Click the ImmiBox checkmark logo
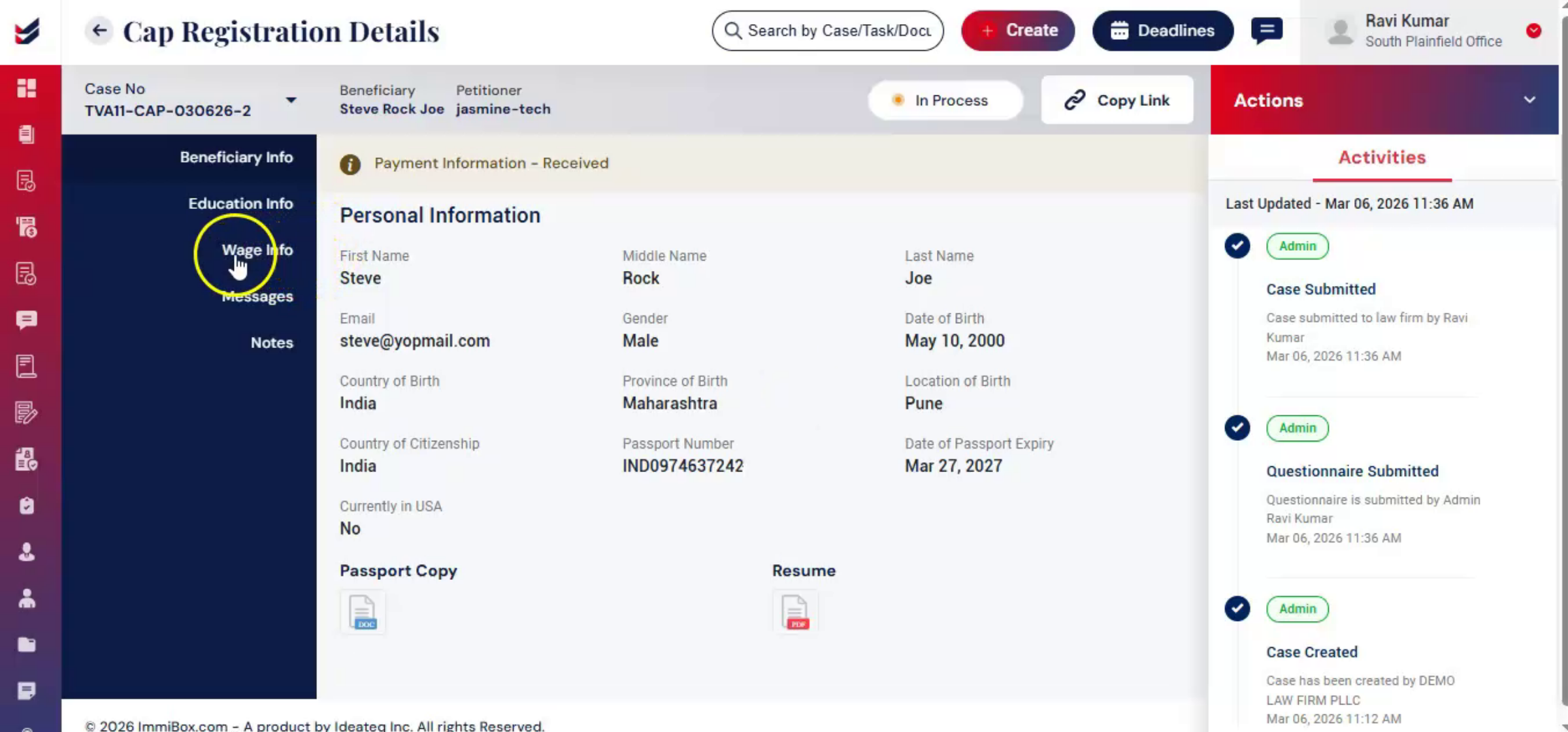The width and height of the screenshot is (1568, 732). click(x=27, y=31)
